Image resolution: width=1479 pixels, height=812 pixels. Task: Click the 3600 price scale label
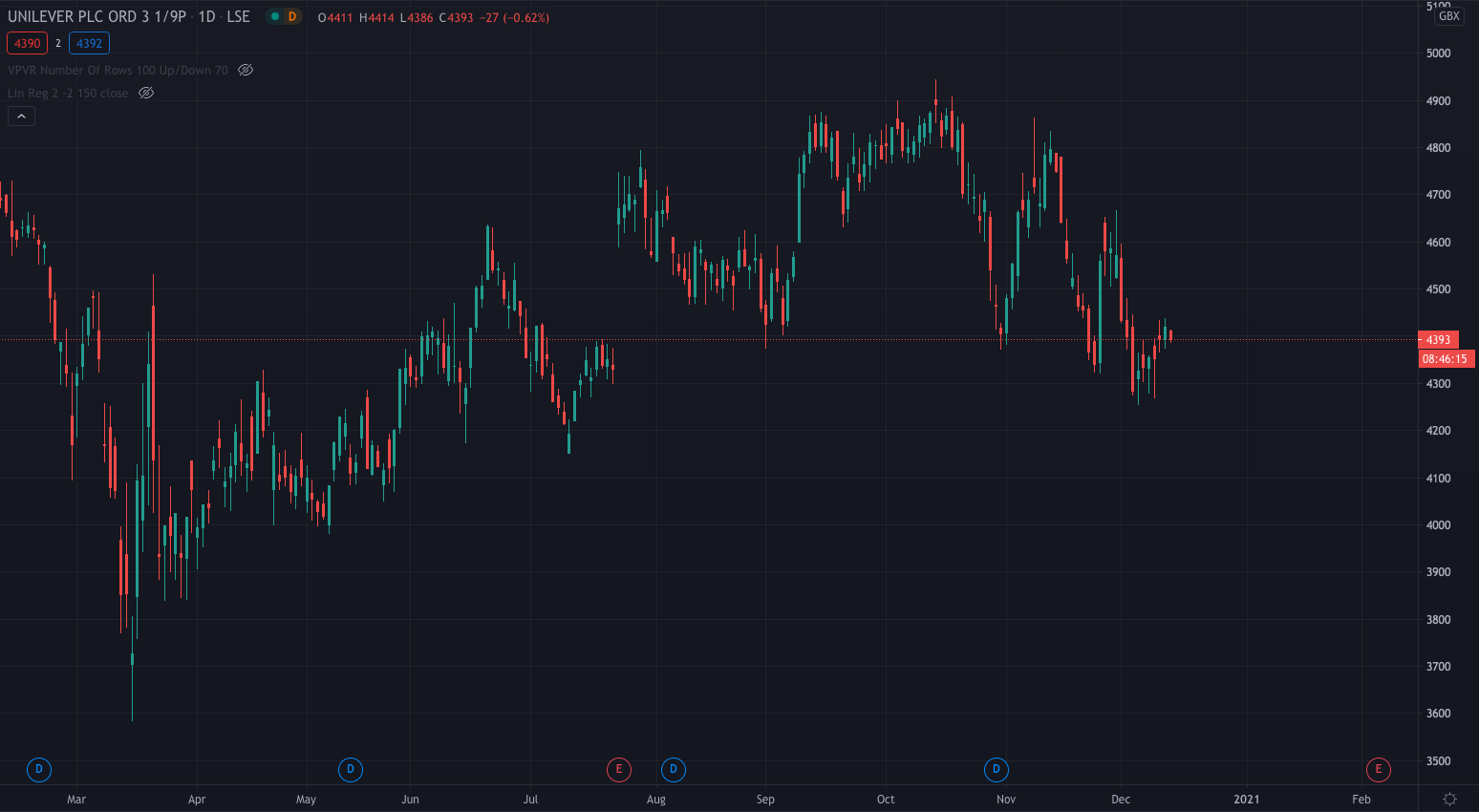(1438, 714)
